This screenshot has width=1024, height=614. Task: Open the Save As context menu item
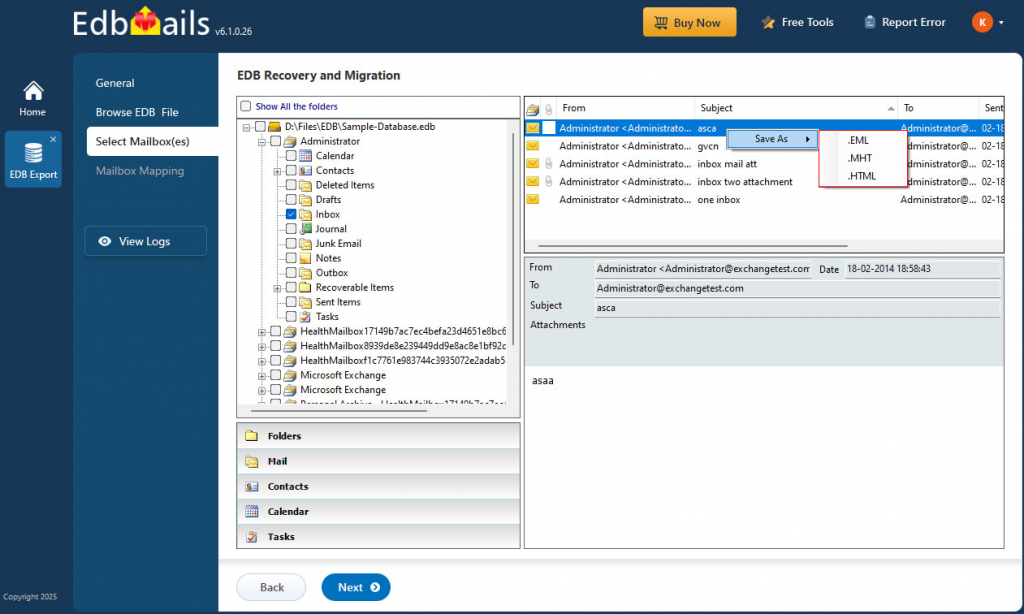[773, 138]
